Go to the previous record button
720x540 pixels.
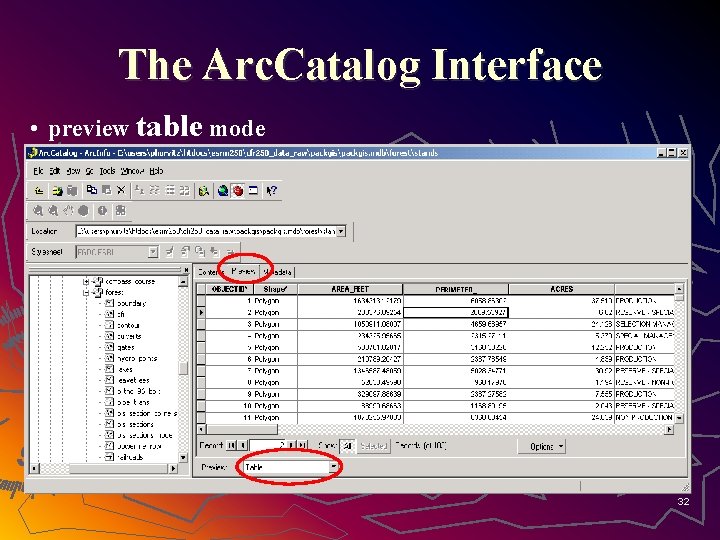coord(242,445)
